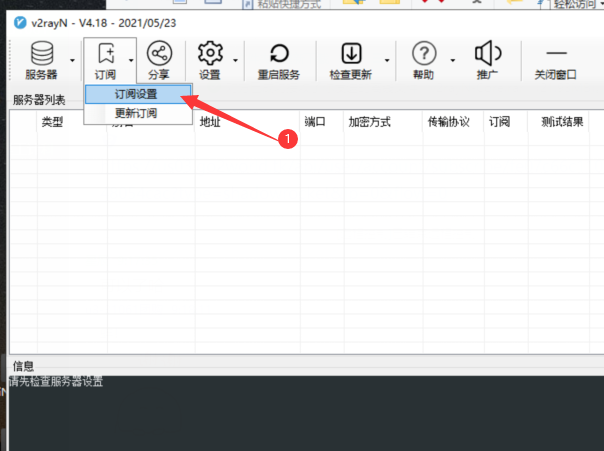Select Subscription Settings (订阅设置) menu item
This screenshot has width=604, height=451.
pyautogui.click(x=136, y=94)
